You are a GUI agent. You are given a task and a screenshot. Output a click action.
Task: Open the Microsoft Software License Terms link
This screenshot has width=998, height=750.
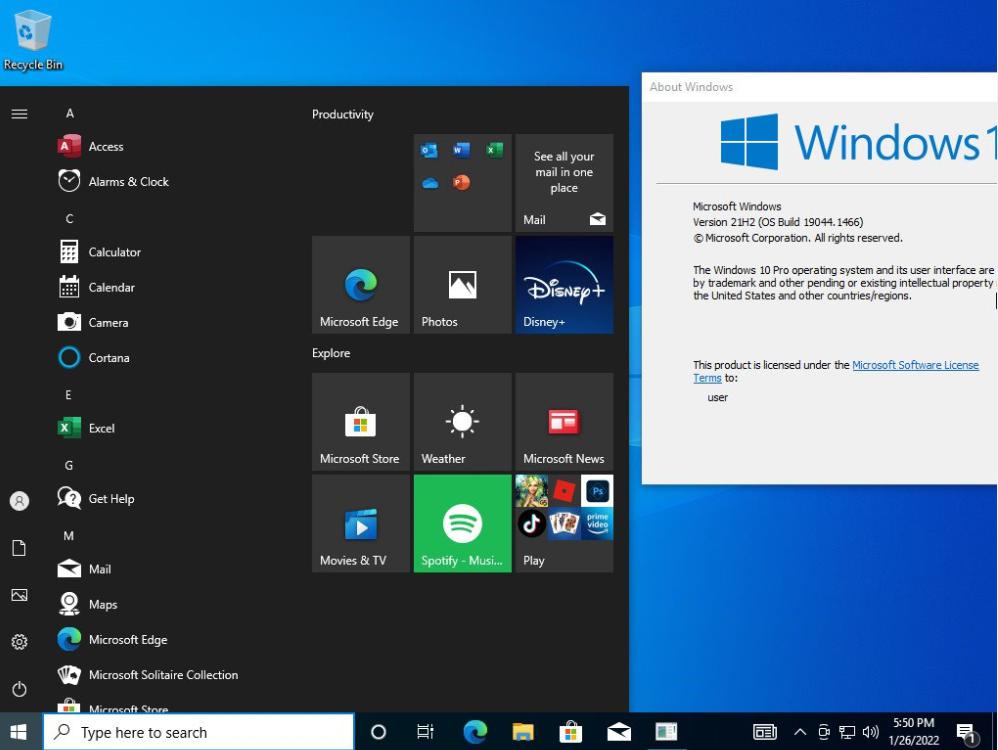(914, 365)
